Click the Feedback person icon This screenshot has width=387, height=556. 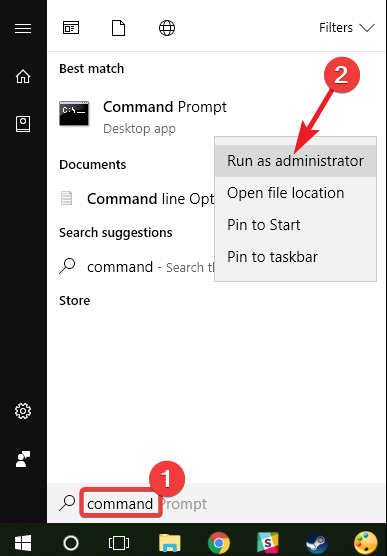tap(23, 459)
